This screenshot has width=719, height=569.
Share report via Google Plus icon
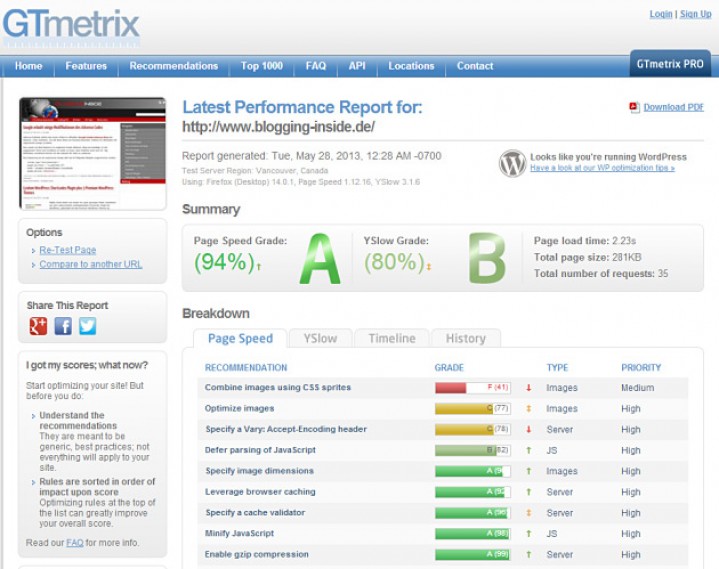[x=38, y=326]
